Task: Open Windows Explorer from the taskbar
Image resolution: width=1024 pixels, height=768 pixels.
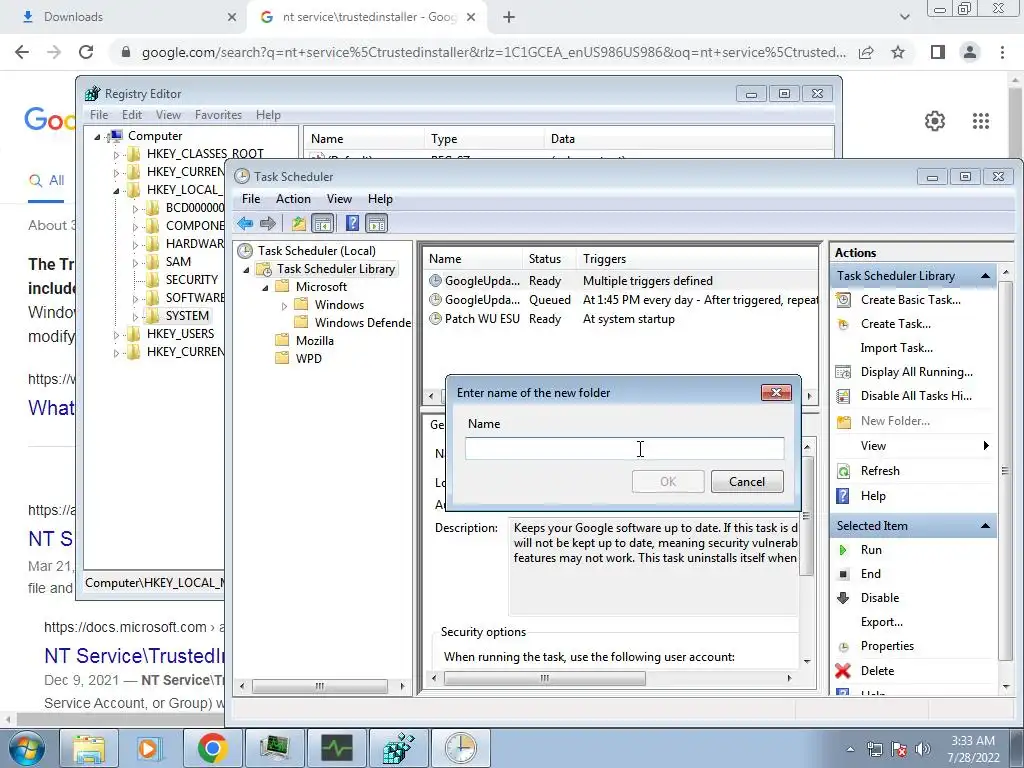Action: [x=88, y=748]
